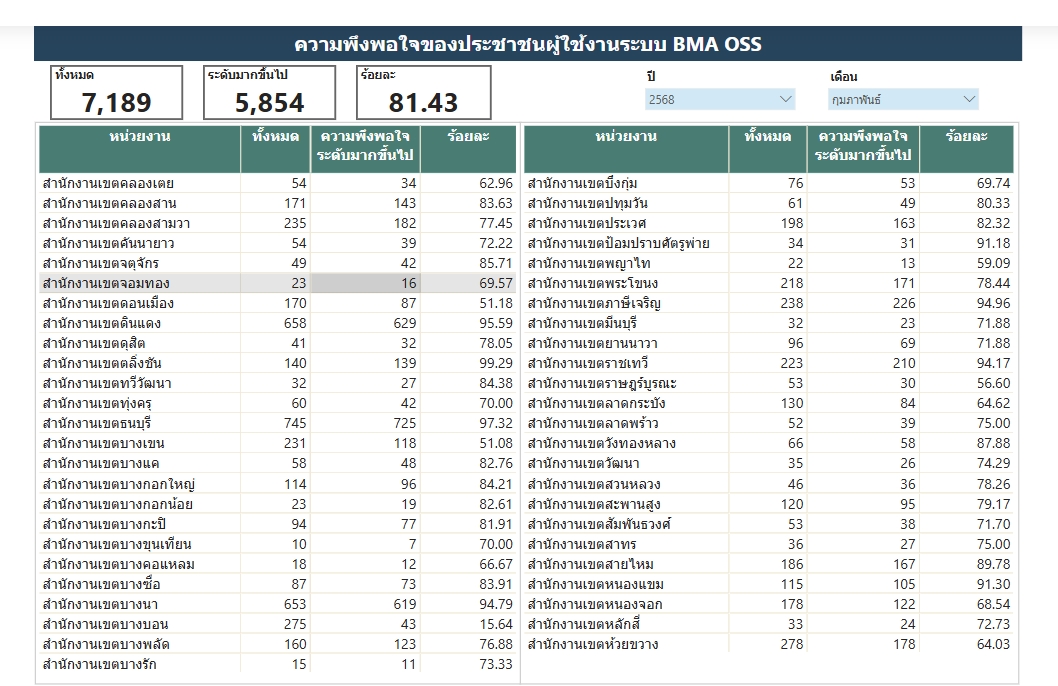Viewport: 1058px width, 686px height.
Task: Select highlighted row สำนักงานเขตจอมทอง
Action: click(x=277, y=283)
